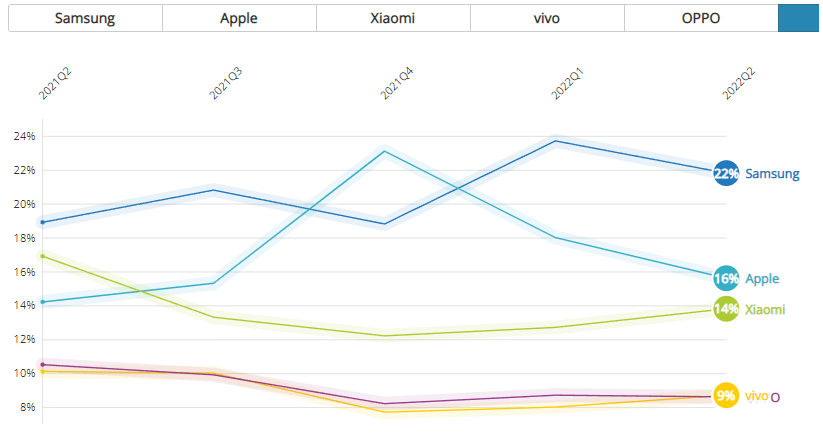Click Apple's peak point at 2021Q4

pyautogui.click(x=385, y=151)
